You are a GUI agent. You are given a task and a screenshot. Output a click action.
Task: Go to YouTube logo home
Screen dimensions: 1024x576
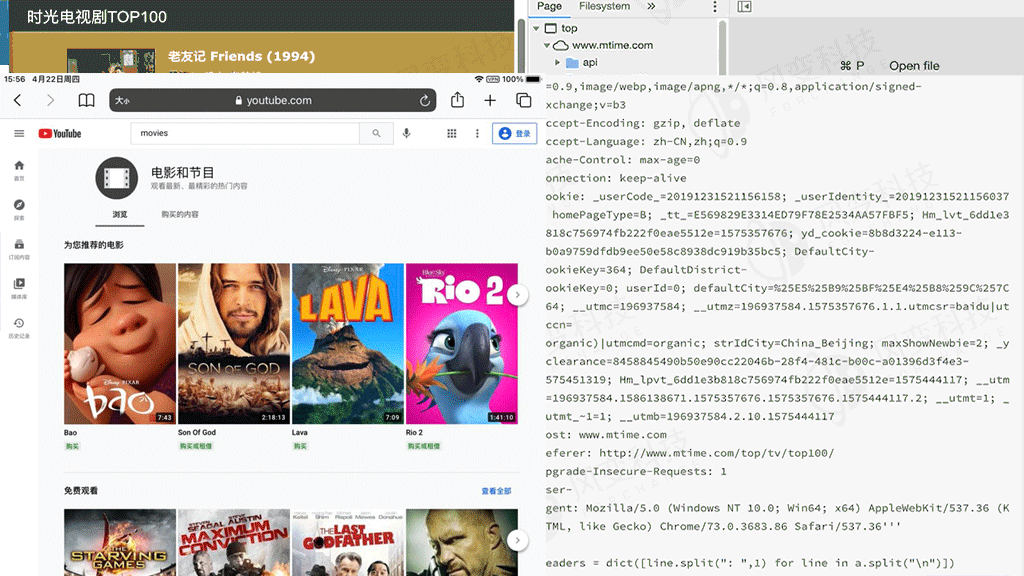pyautogui.click(x=60, y=133)
